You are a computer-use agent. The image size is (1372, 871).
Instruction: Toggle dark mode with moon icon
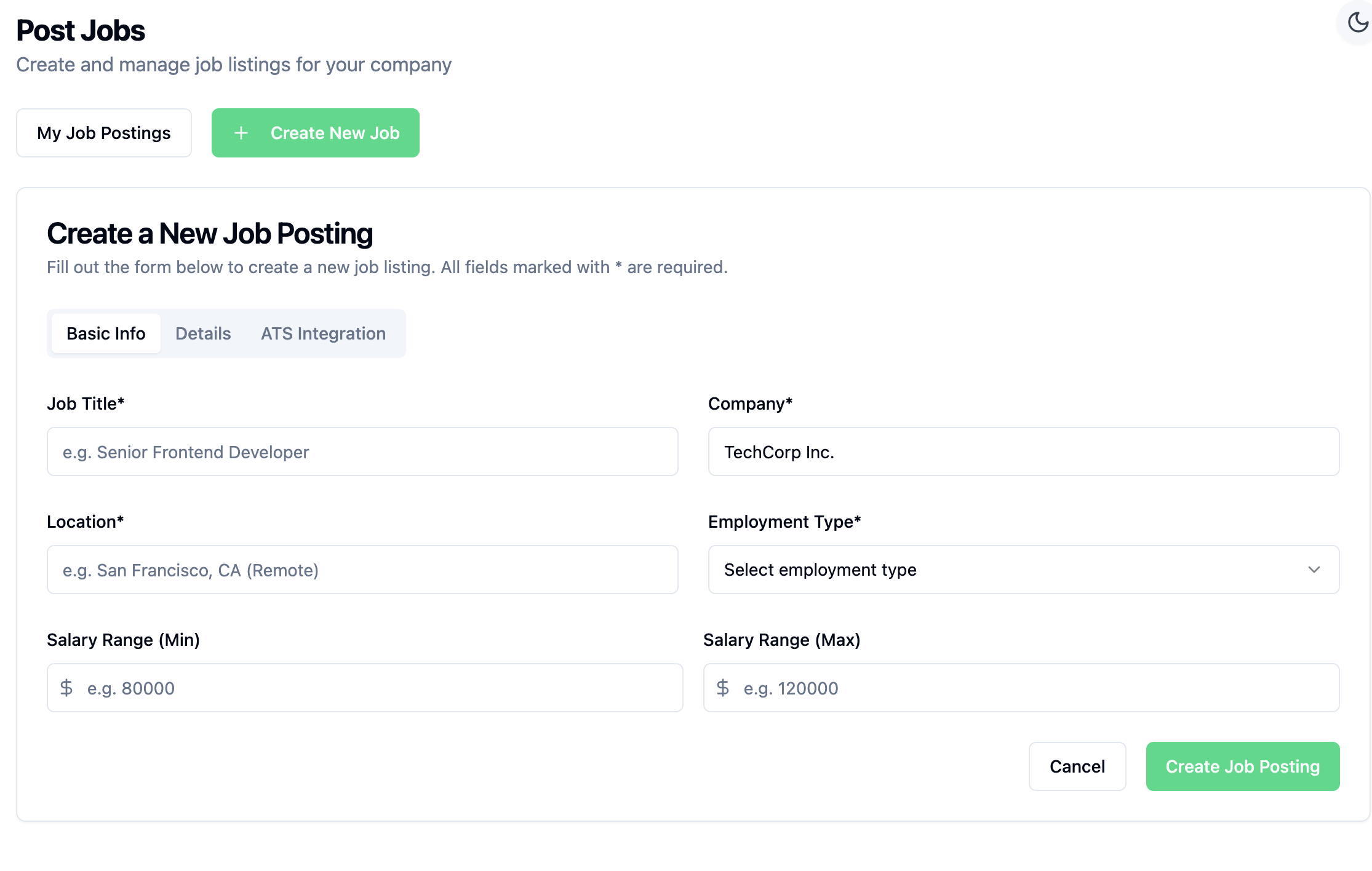tap(1357, 23)
